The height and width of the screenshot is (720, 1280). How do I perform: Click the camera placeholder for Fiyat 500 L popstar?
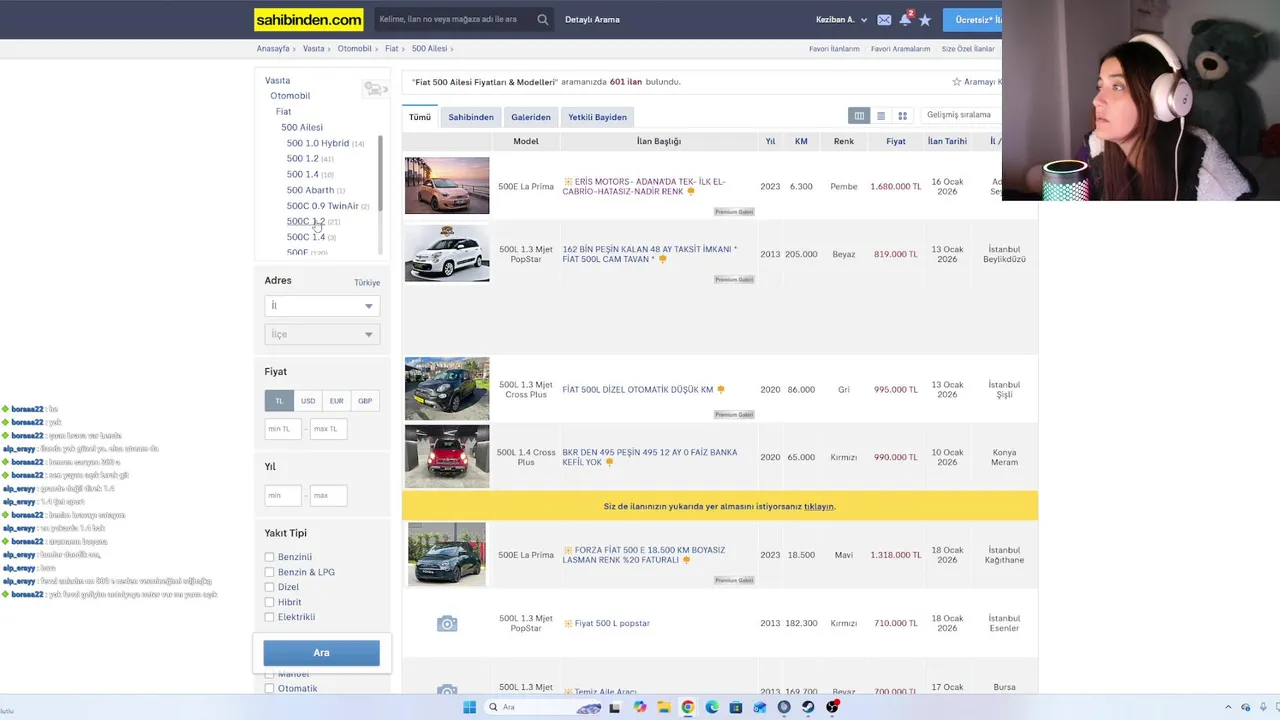tap(447, 624)
